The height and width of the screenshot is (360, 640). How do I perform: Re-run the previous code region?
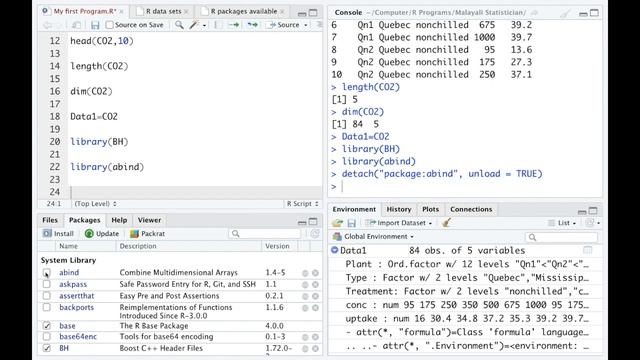coord(253,25)
